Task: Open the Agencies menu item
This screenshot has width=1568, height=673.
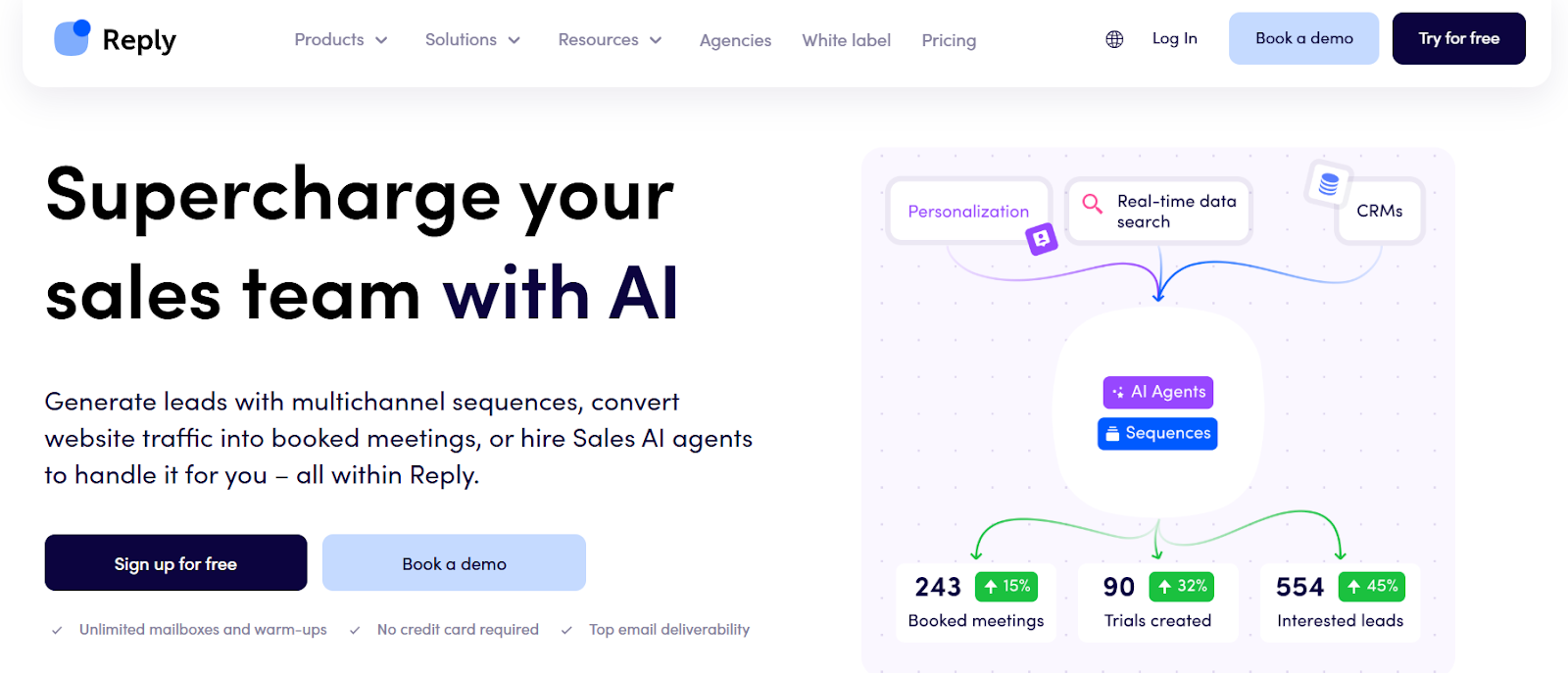Action: 734,40
